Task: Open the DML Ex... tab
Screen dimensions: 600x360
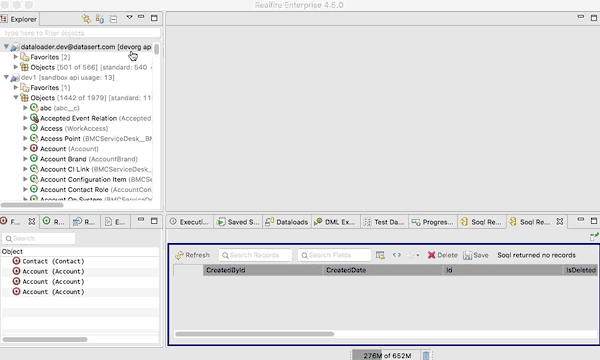Action: point(335,222)
